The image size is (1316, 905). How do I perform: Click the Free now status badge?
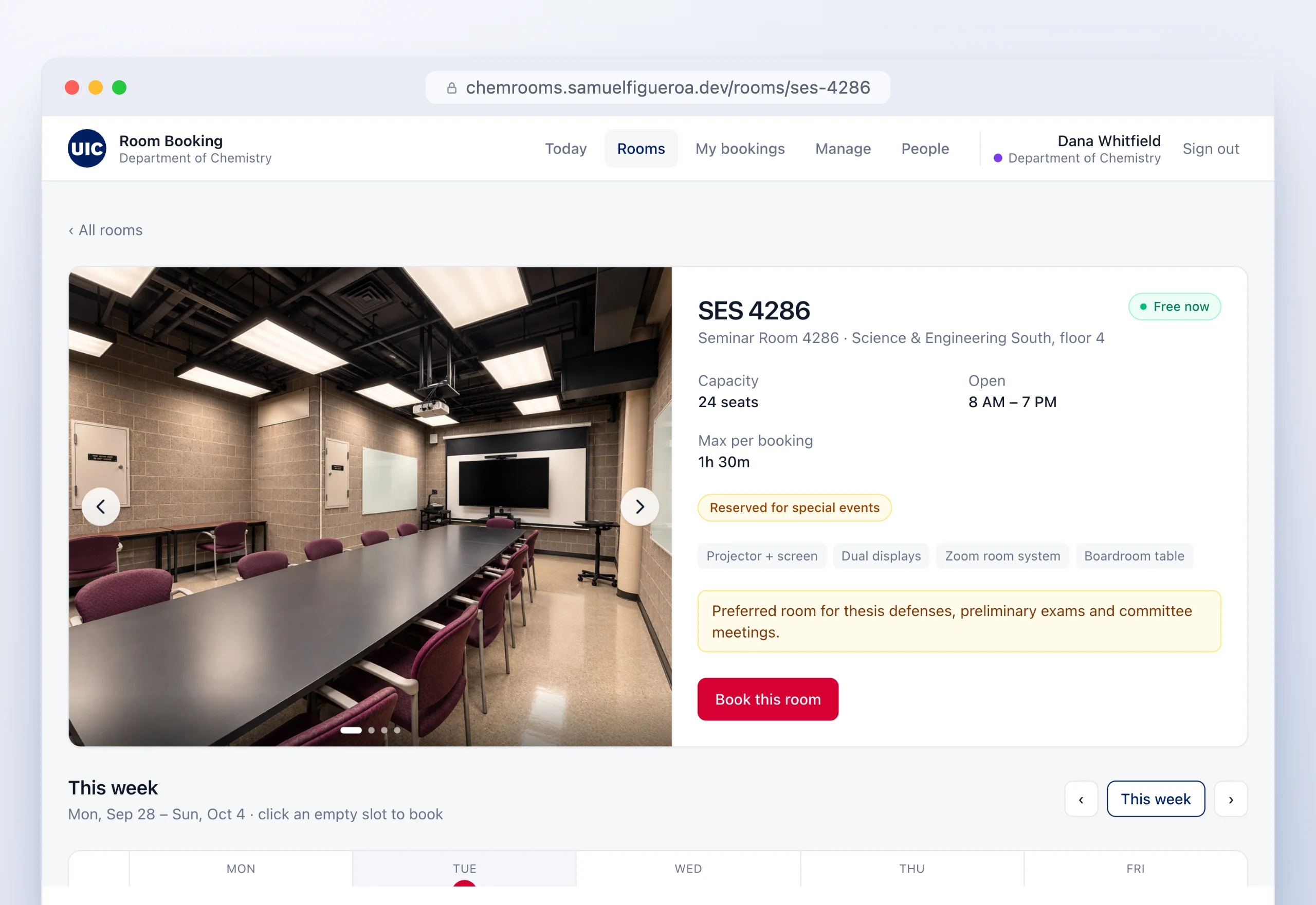1174,307
